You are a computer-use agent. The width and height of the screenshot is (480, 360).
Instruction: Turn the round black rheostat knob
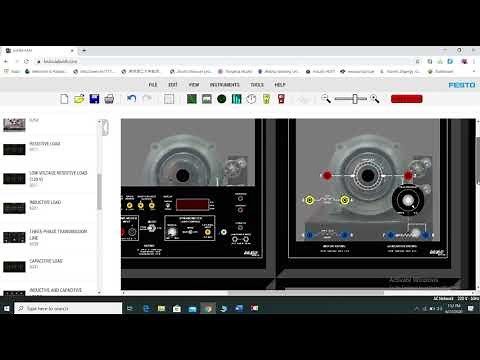point(408,201)
